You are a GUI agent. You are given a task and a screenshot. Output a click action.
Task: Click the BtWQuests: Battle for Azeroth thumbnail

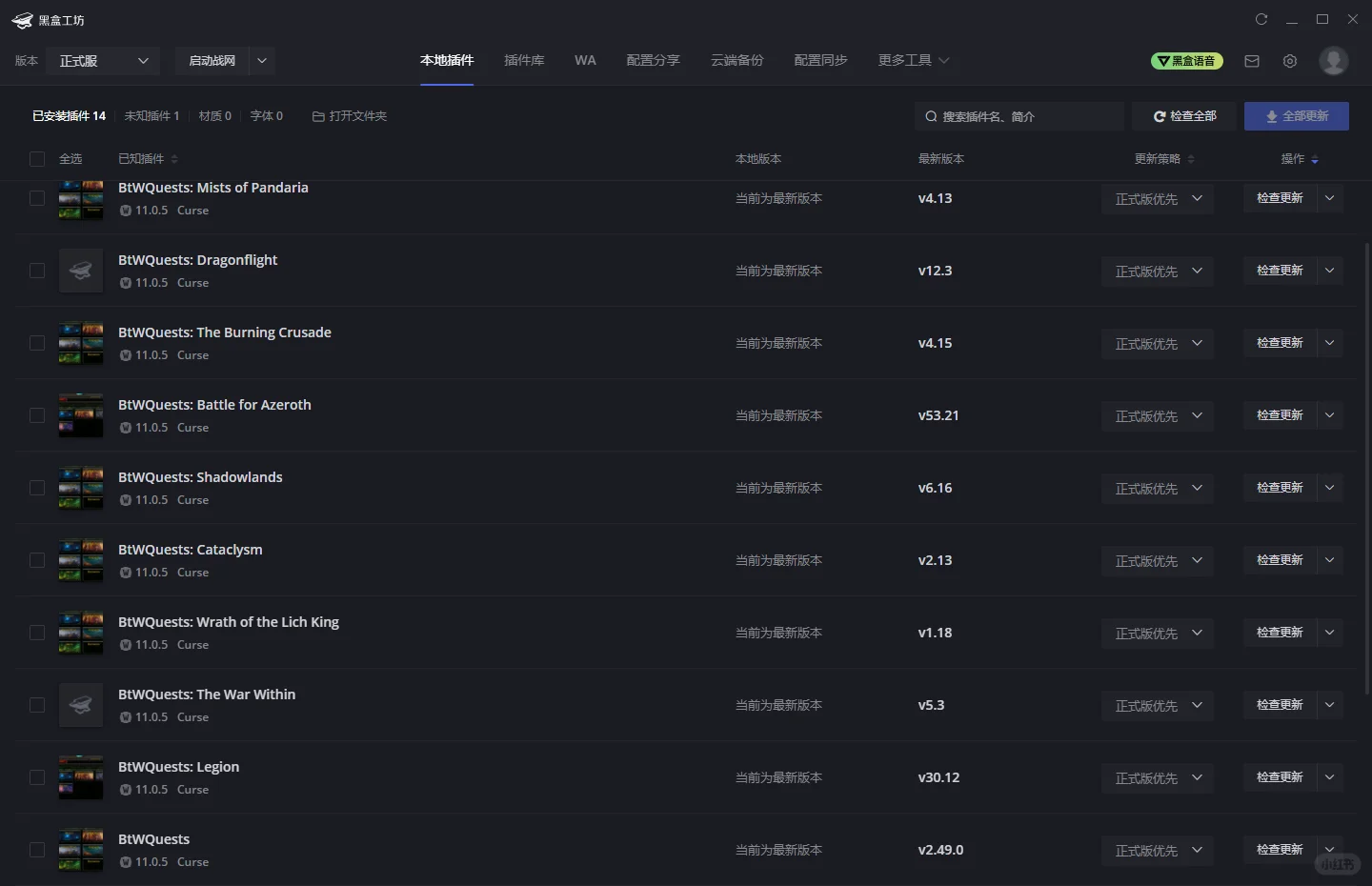[81, 415]
